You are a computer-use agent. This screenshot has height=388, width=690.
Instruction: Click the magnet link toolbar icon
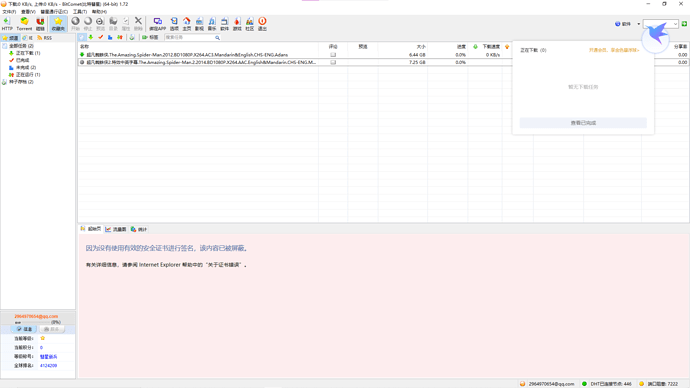click(x=40, y=24)
